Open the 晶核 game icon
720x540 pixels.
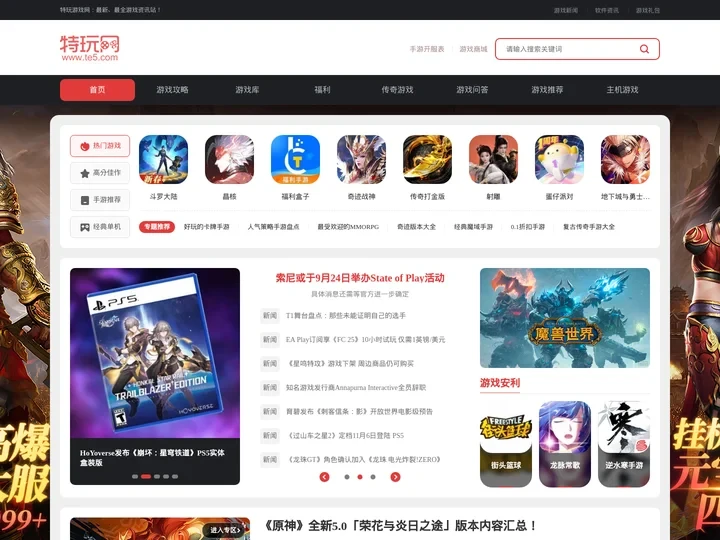pyautogui.click(x=229, y=159)
